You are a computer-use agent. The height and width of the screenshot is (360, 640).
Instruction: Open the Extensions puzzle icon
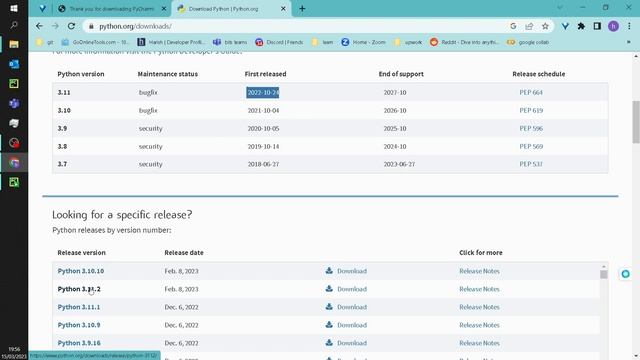tap(581, 26)
